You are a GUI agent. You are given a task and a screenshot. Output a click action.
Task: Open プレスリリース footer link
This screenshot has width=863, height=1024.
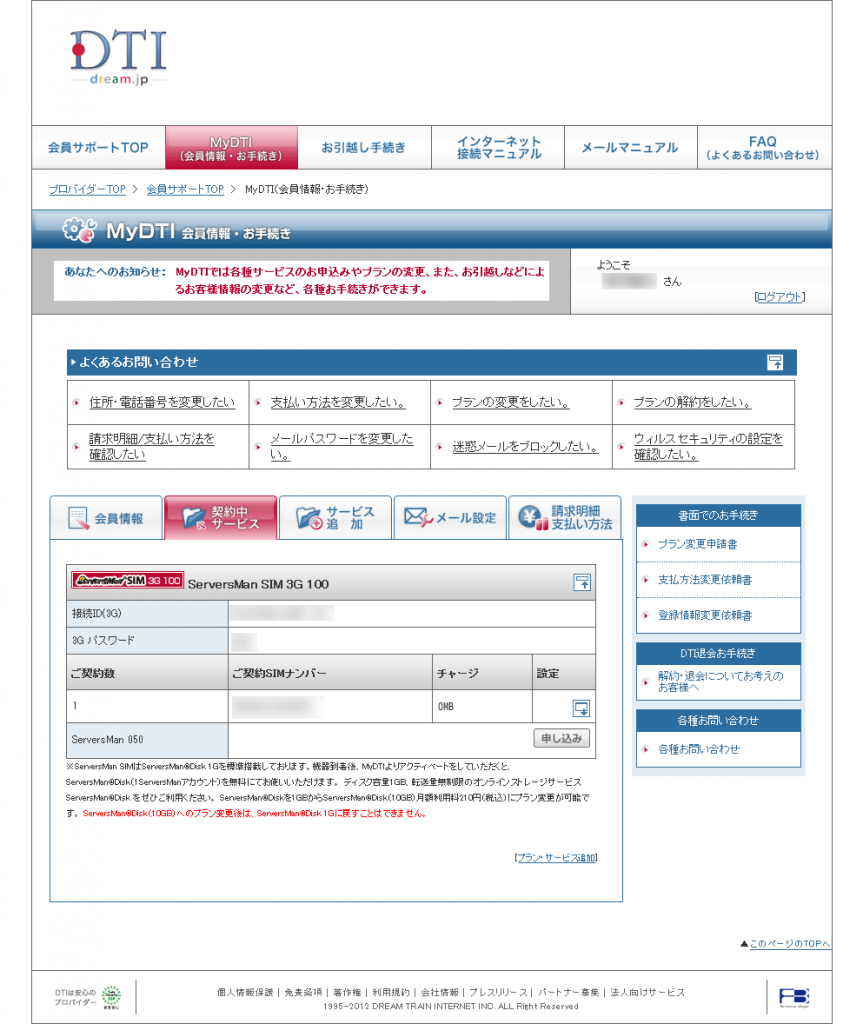[498, 992]
